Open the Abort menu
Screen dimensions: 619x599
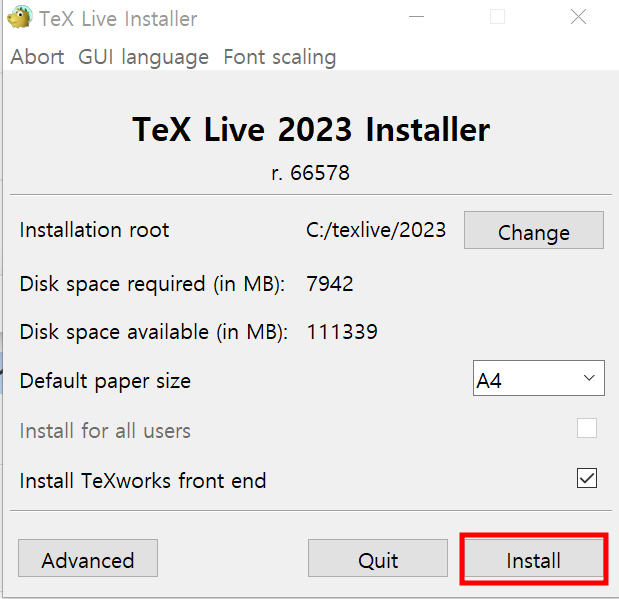(37, 57)
